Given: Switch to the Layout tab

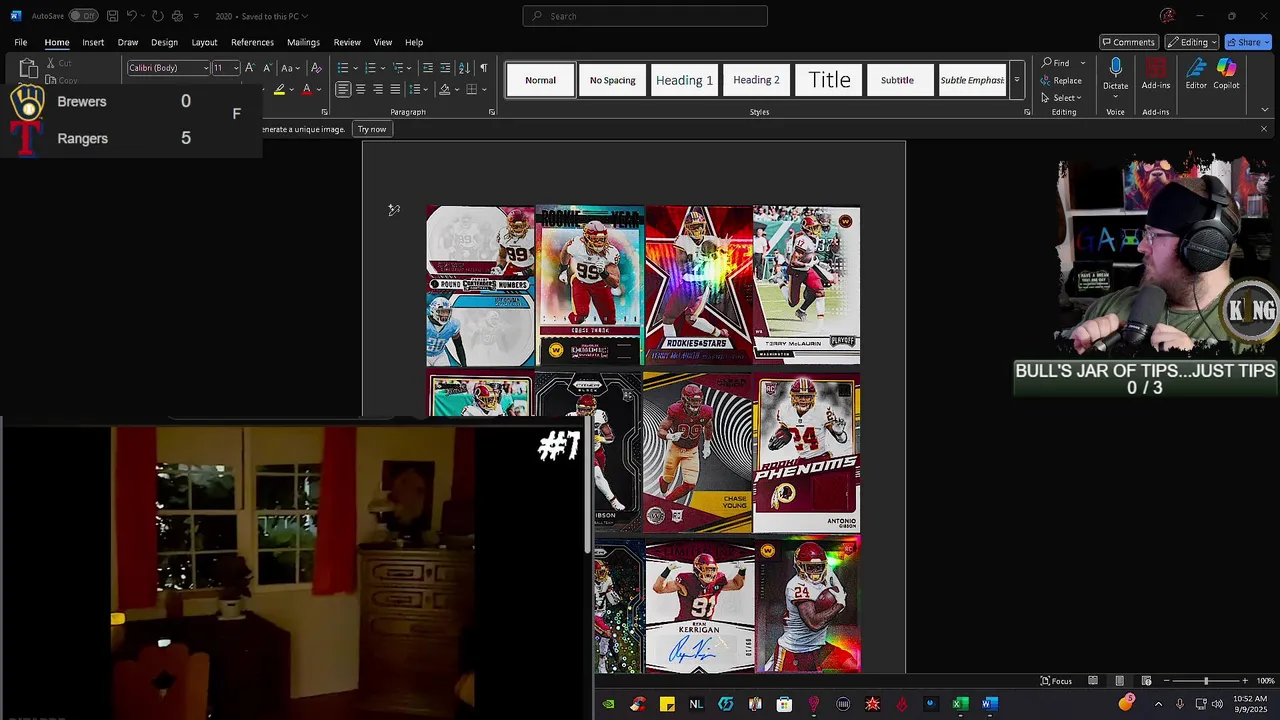Looking at the screenshot, I should [x=204, y=42].
